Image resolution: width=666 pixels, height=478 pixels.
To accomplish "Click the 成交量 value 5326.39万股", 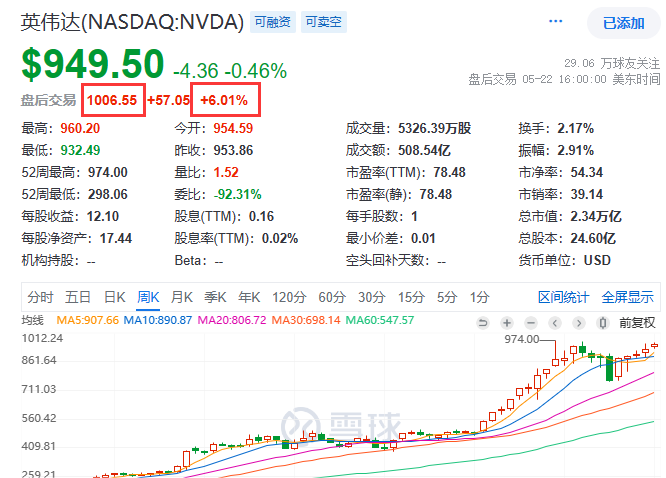I will pos(435,128).
